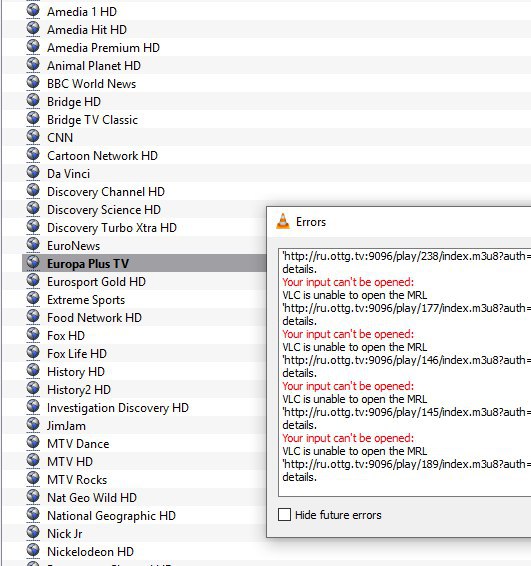Click the globe icon beside EuroNews
531x566 pixels.
pyautogui.click(x=33, y=245)
